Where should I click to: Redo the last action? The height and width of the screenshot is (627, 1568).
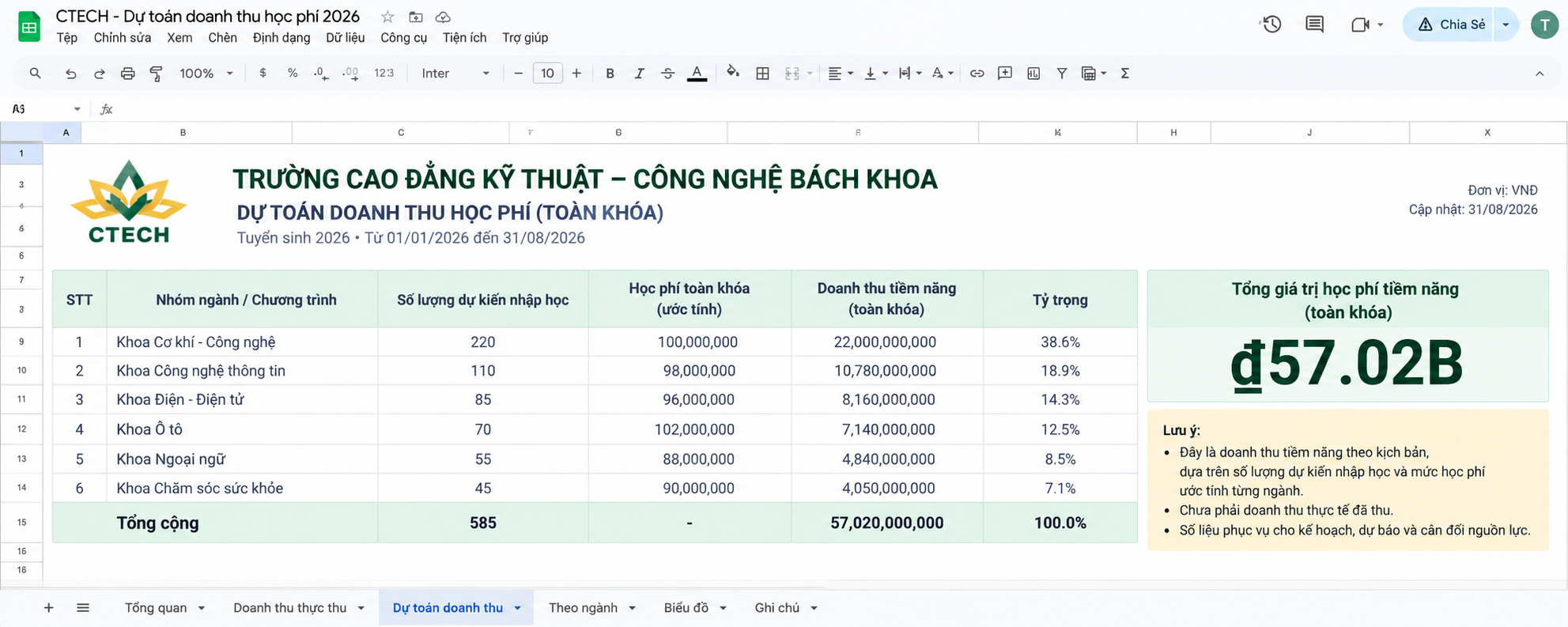[x=100, y=74]
